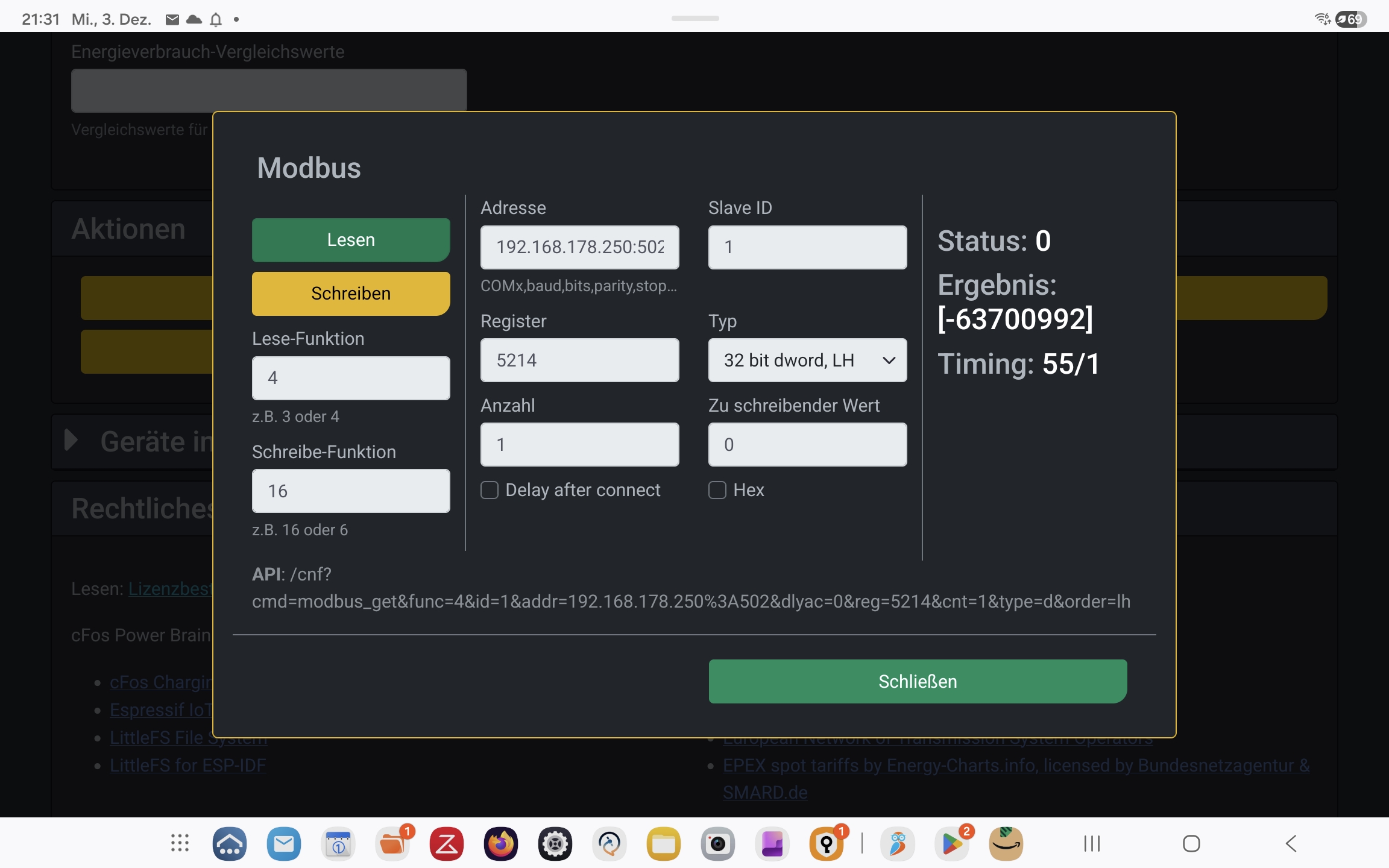This screenshot has height=868, width=1389.
Task: Launch the Camera app in dock
Action: click(x=717, y=843)
